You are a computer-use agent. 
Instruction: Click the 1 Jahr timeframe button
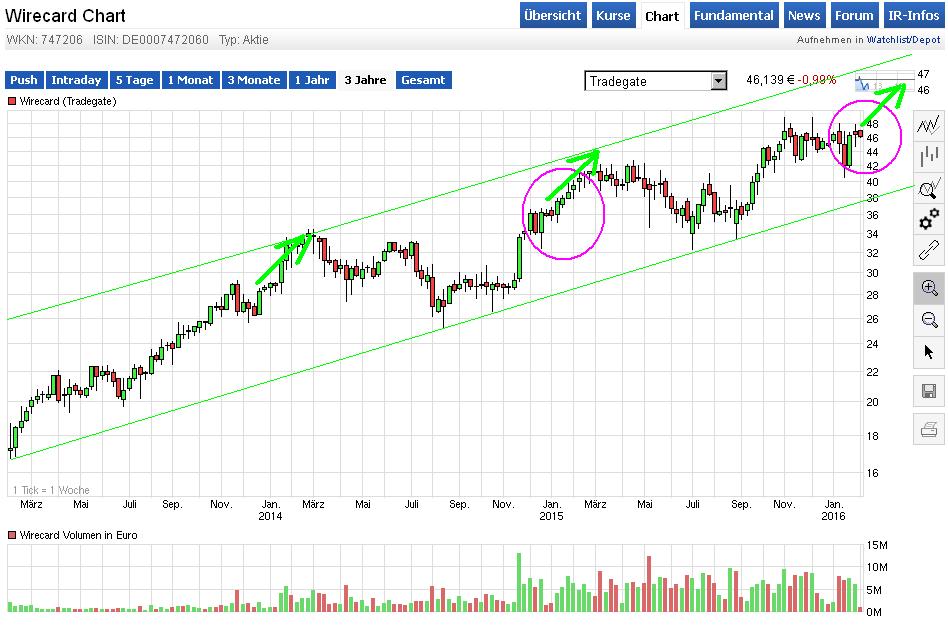[x=313, y=80]
